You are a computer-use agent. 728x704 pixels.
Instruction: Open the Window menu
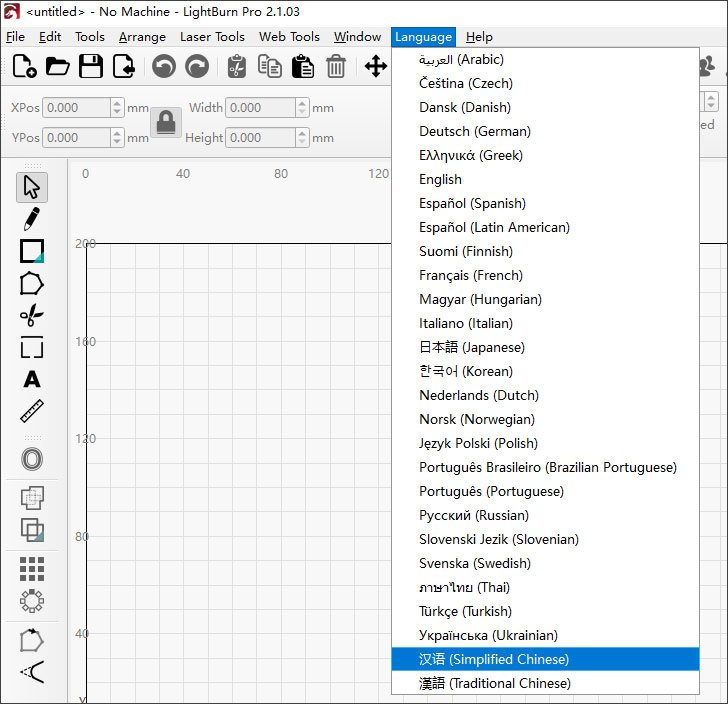click(x=357, y=37)
